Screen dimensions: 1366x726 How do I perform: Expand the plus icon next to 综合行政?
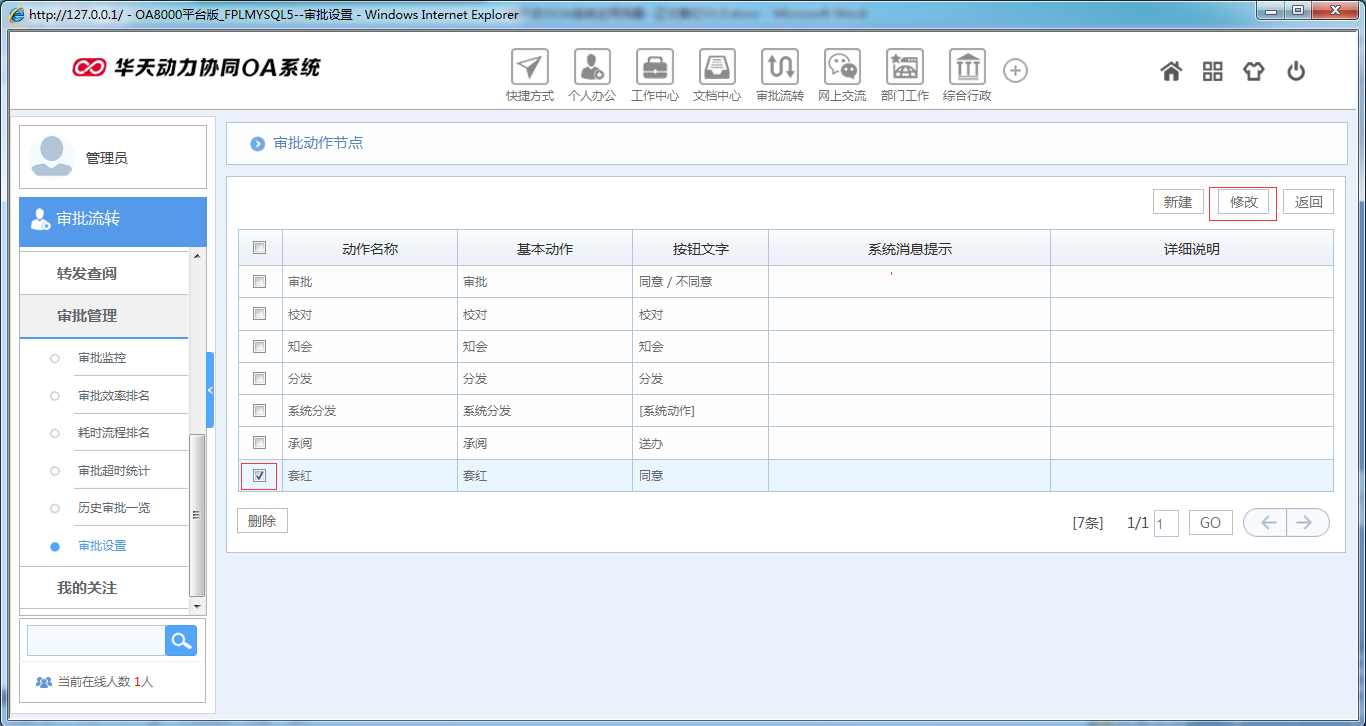[x=1015, y=70]
